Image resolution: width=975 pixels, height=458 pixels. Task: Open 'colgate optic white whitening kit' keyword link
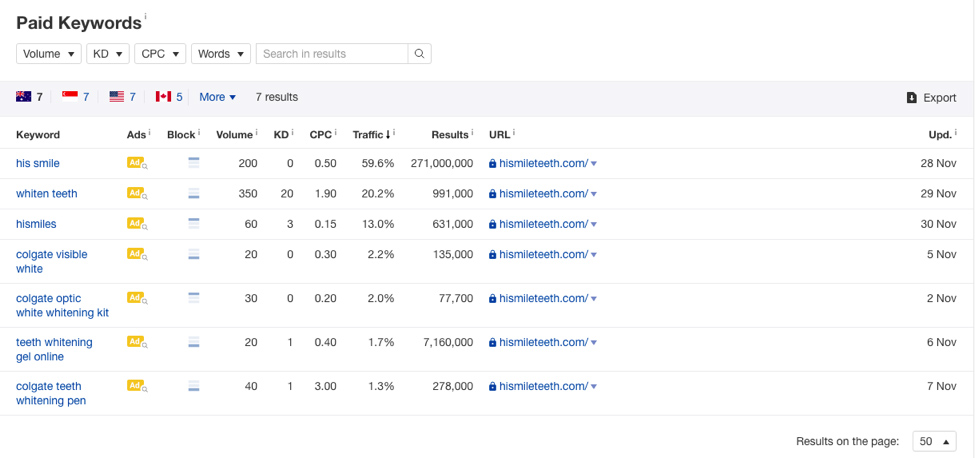[x=62, y=306]
